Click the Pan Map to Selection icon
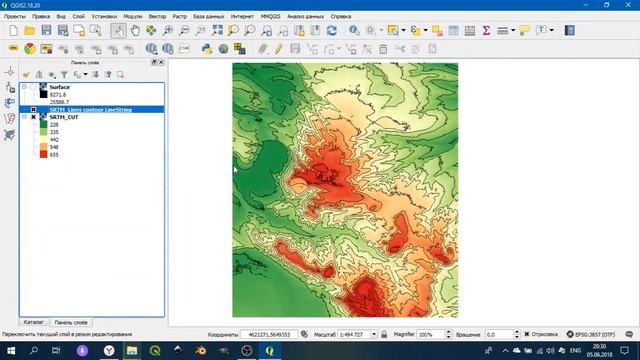The width and height of the screenshot is (640, 360). tap(151, 31)
